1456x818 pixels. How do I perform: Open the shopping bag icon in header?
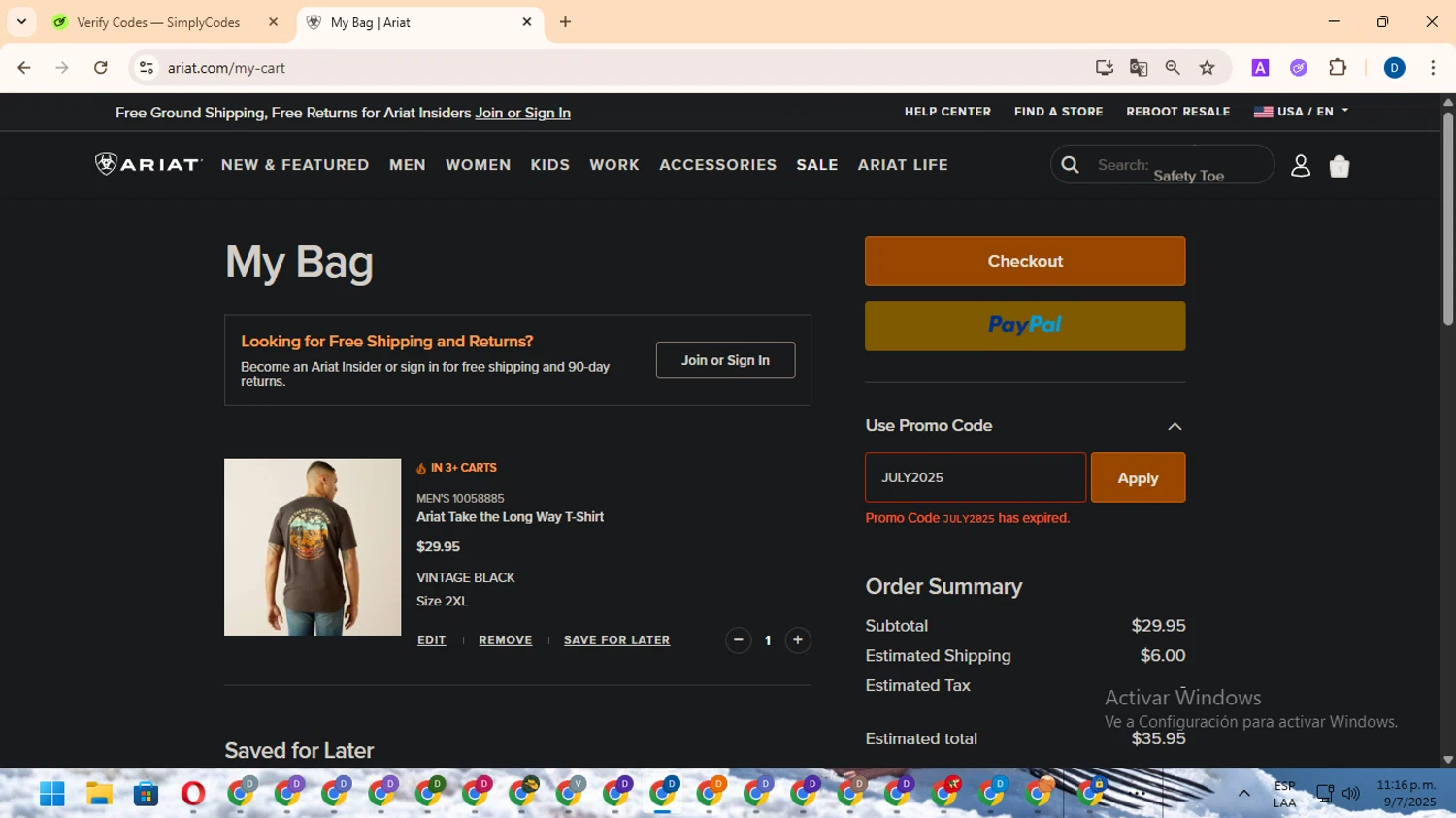tap(1340, 166)
